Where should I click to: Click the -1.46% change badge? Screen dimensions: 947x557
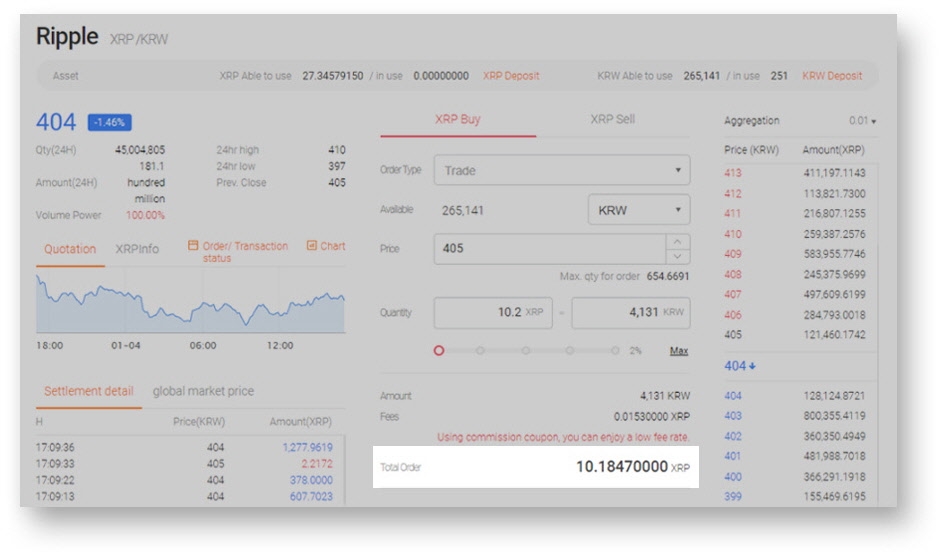click(109, 122)
